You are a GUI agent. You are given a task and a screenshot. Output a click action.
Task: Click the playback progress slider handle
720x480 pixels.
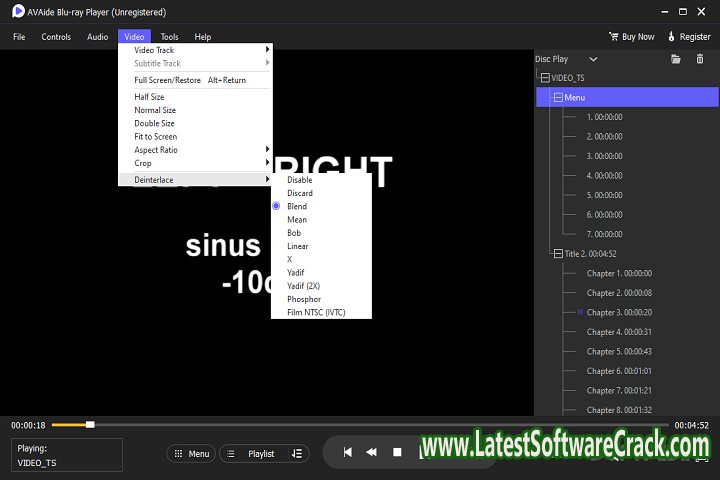pyautogui.click(x=90, y=425)
